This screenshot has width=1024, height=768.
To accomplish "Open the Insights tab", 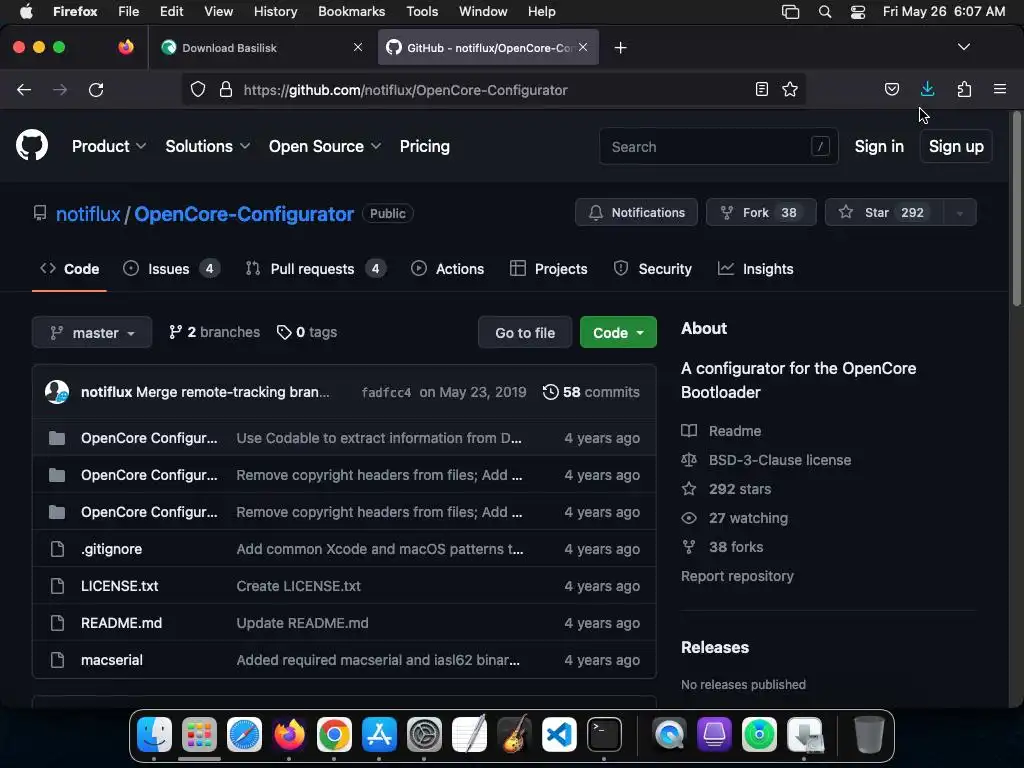I will point(756,269).
